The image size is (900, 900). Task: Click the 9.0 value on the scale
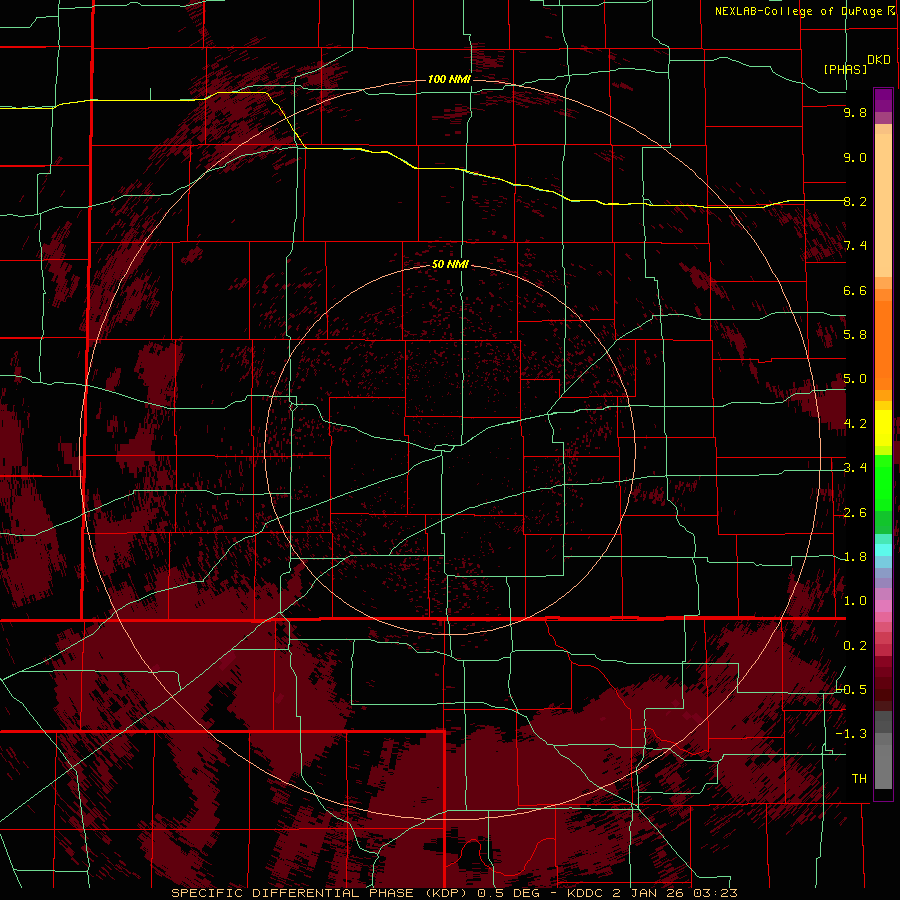[855, 157]
